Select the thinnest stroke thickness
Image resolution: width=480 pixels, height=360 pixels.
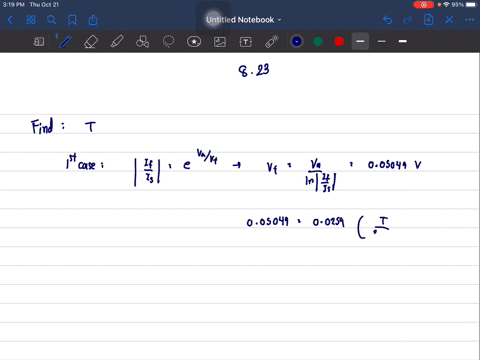point(382,41)
